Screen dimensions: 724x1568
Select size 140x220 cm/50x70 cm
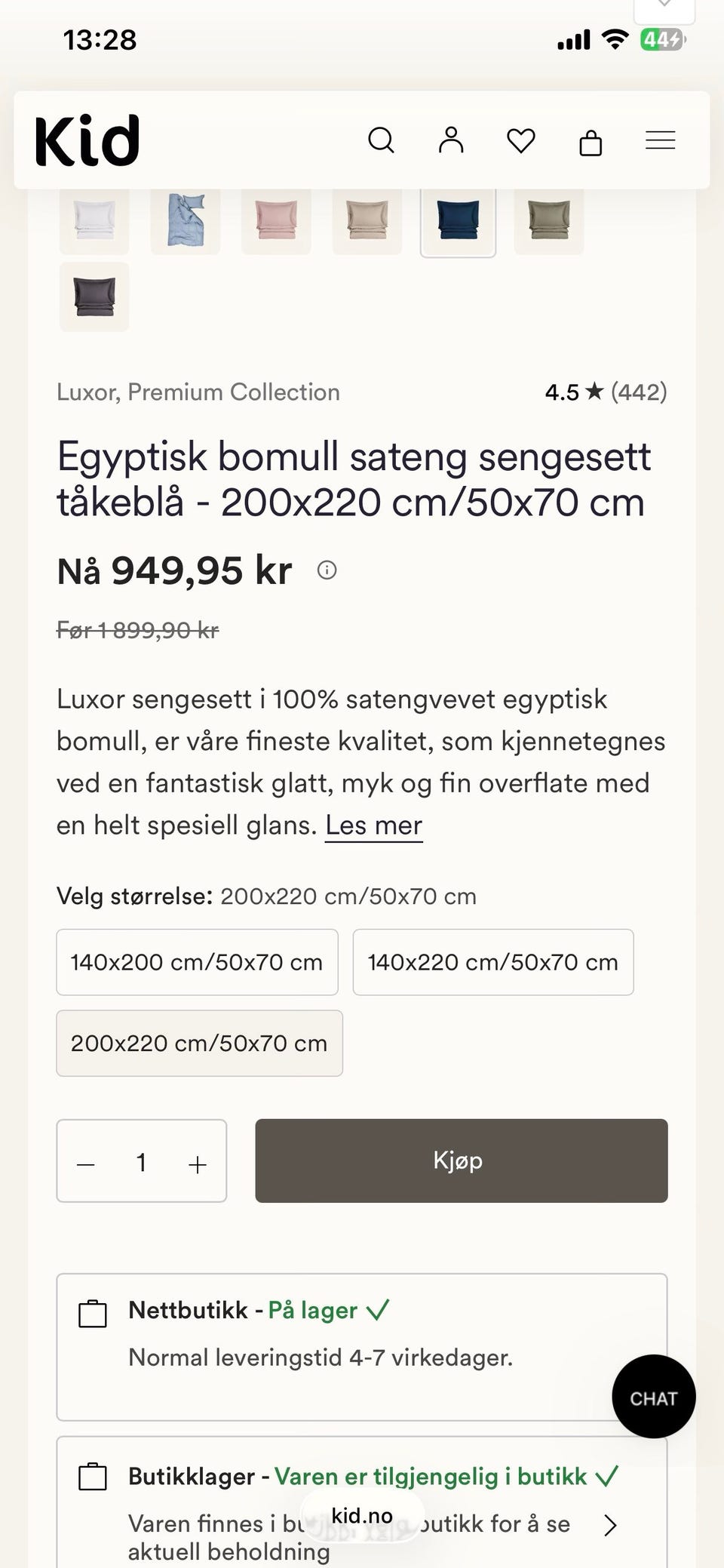tap(493, 962)
